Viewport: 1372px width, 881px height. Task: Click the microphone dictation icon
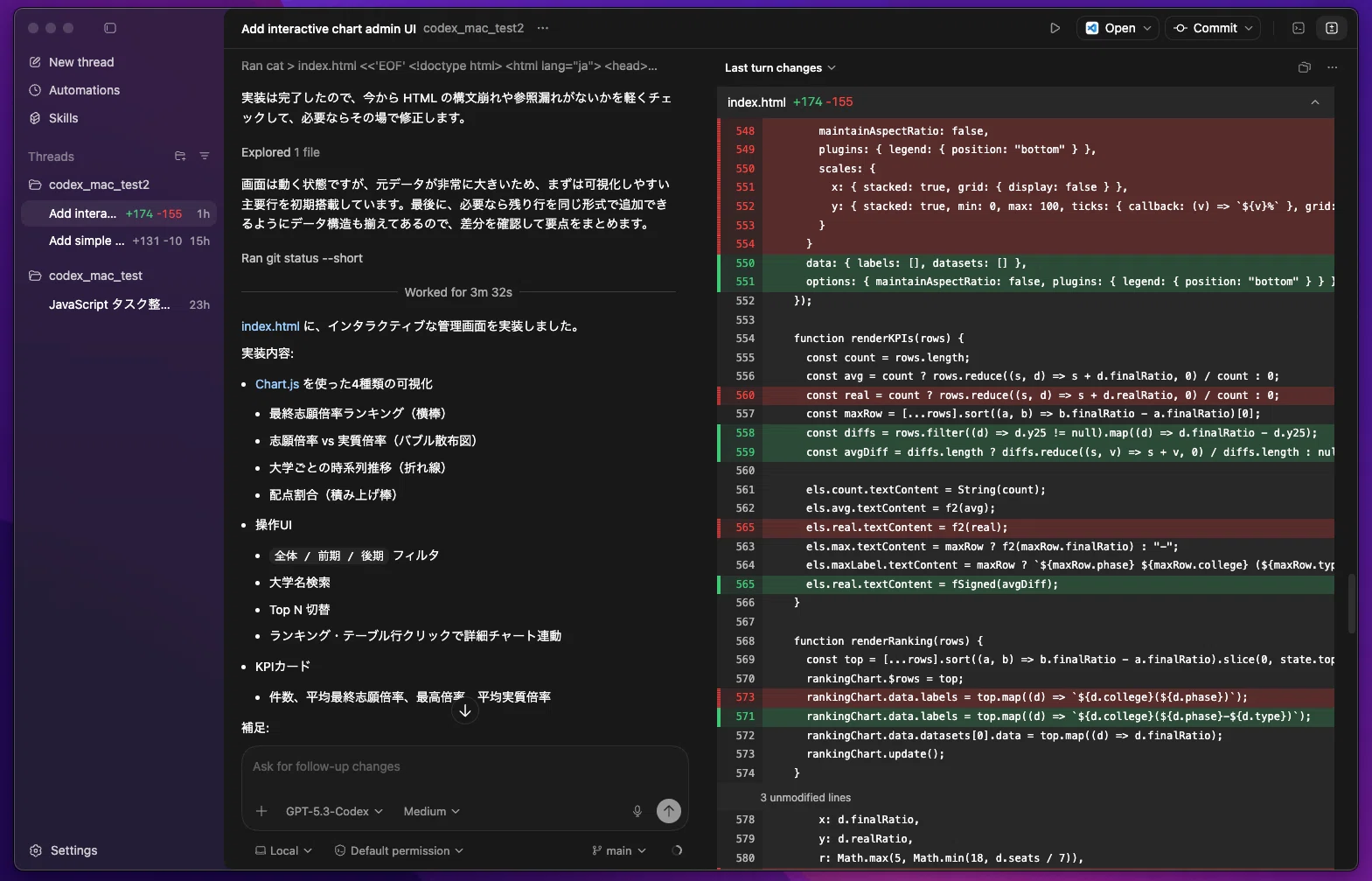point(637,811)
